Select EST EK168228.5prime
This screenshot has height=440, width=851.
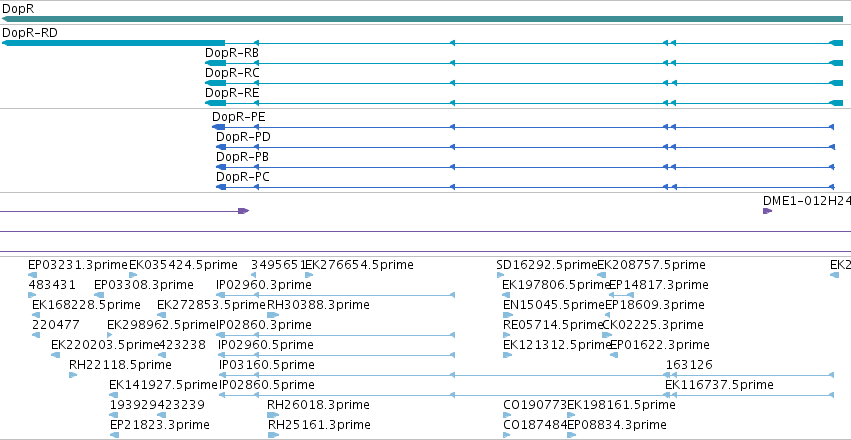point(86,305)
